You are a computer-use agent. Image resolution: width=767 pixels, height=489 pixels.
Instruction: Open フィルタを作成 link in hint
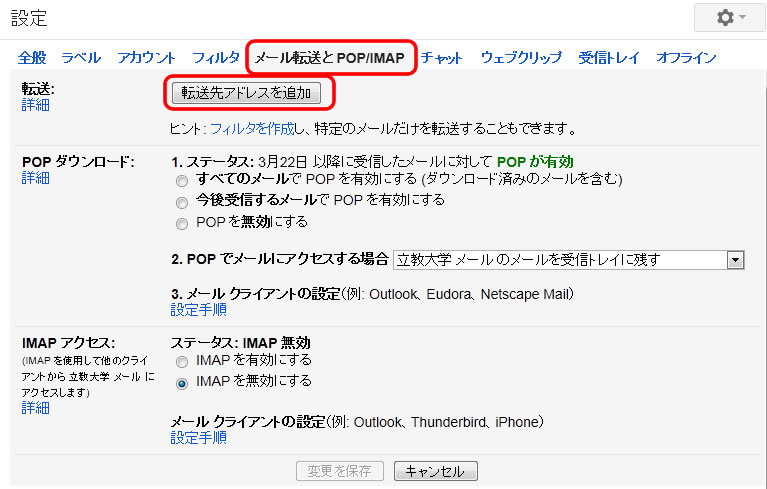[x=252, y=129]
